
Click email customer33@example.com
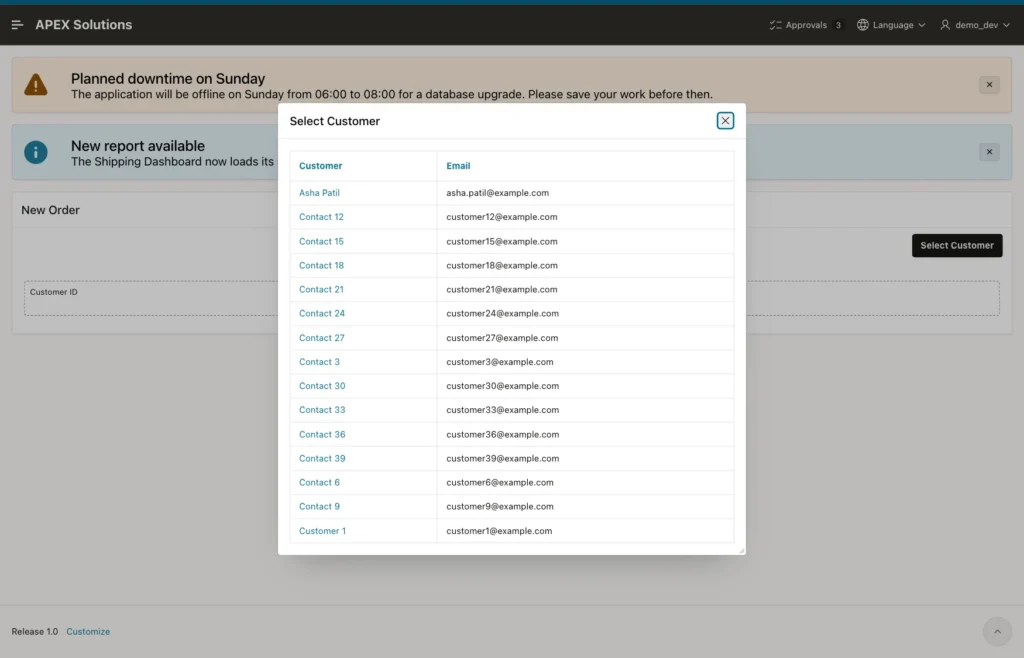pyautogui.click(x=502, y=410)
